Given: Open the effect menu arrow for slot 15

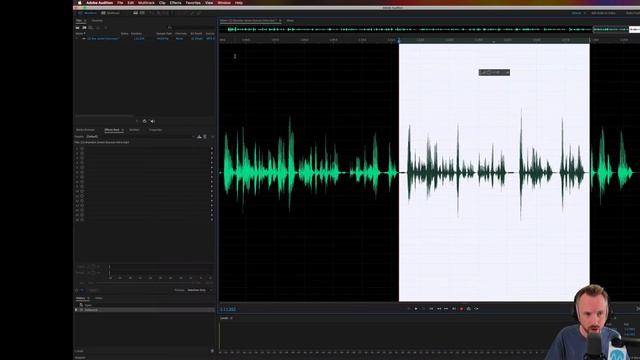Looking at the screenshot, I should [x=212, y=215].
